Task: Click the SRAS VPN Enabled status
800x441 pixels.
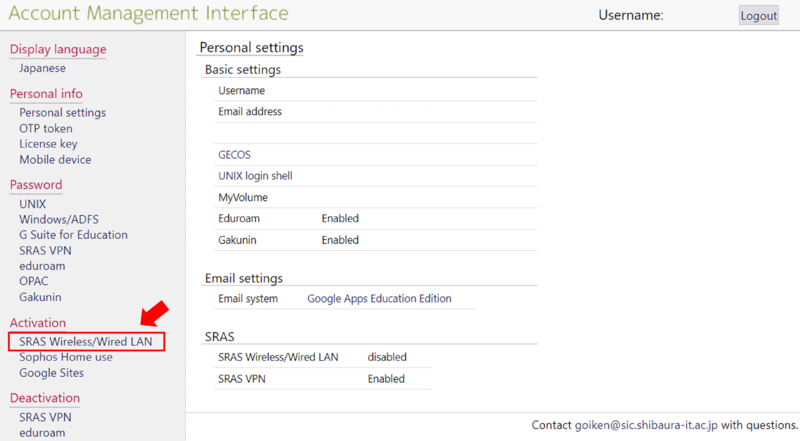Action: (386, 379)
